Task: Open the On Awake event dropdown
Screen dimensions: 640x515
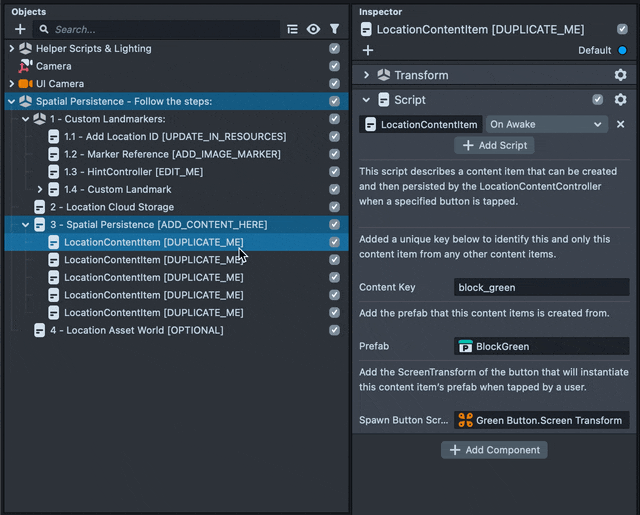Action: [546, 125]
